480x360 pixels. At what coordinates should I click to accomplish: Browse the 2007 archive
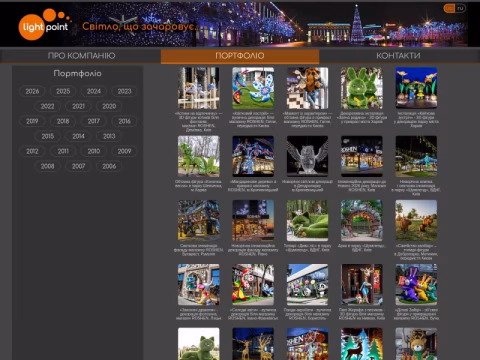(x=78, y=166)
